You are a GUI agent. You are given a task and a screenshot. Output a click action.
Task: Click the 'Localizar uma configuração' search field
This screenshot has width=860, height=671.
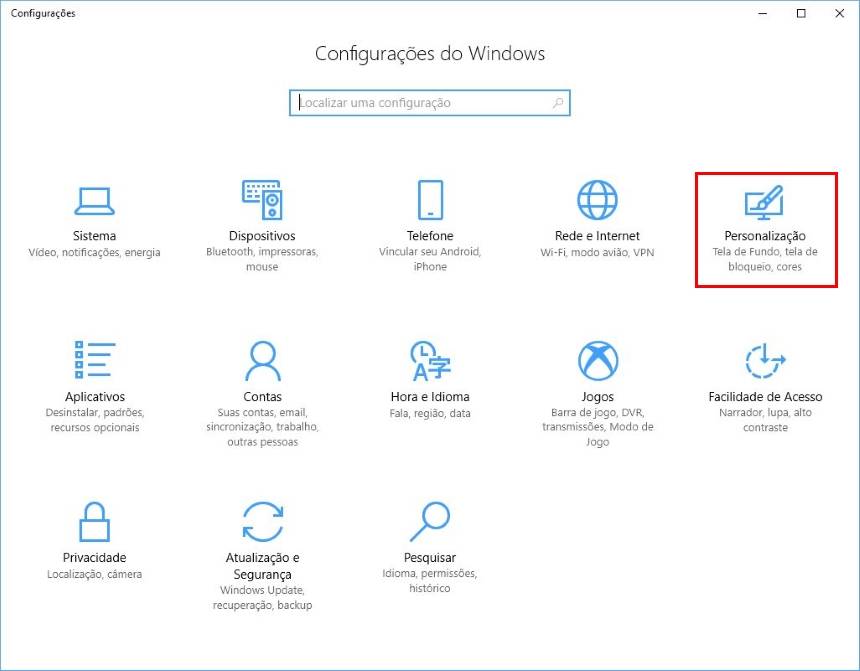(420, 103)
